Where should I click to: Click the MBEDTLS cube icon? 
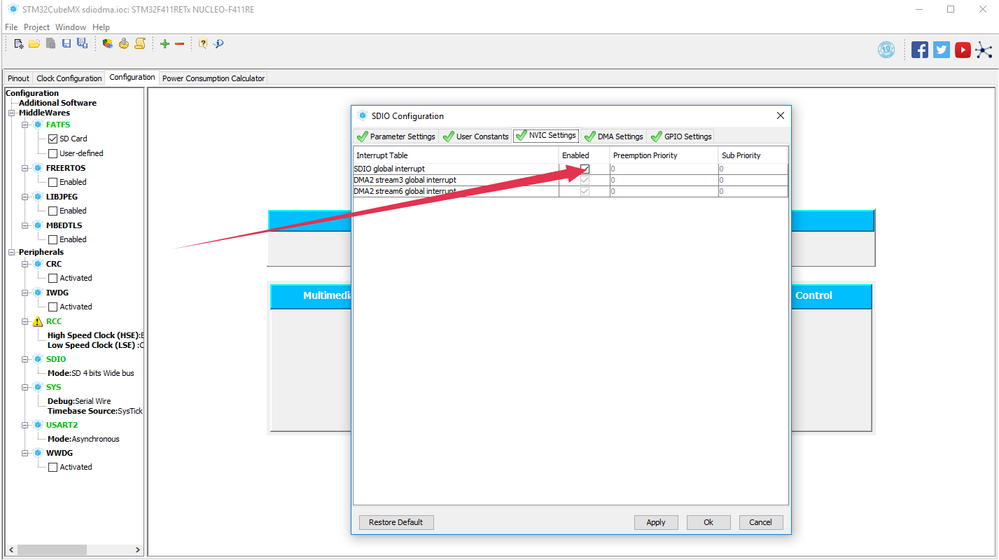(38, 226)
